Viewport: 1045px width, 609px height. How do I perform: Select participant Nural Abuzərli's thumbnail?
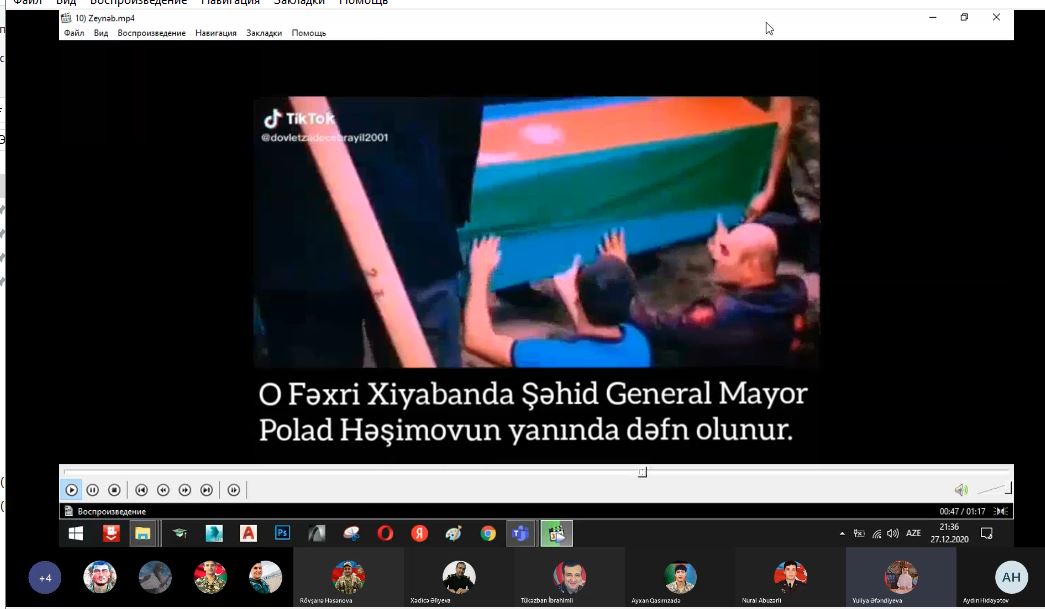pyautogui.click(x=790, y=578)
